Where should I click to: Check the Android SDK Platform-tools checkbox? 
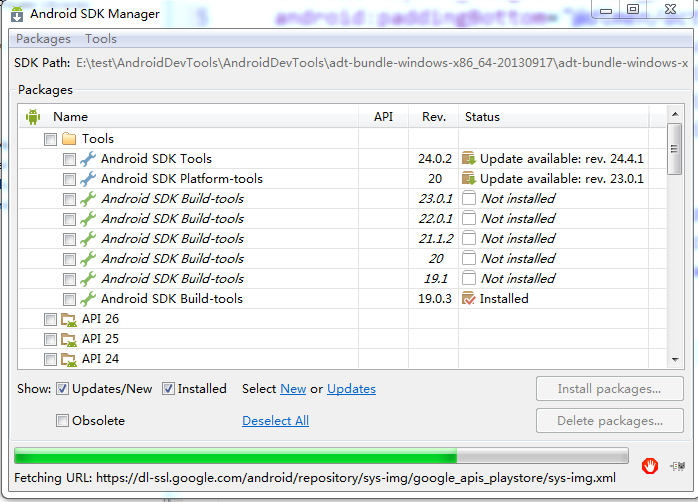pos(69,179)
